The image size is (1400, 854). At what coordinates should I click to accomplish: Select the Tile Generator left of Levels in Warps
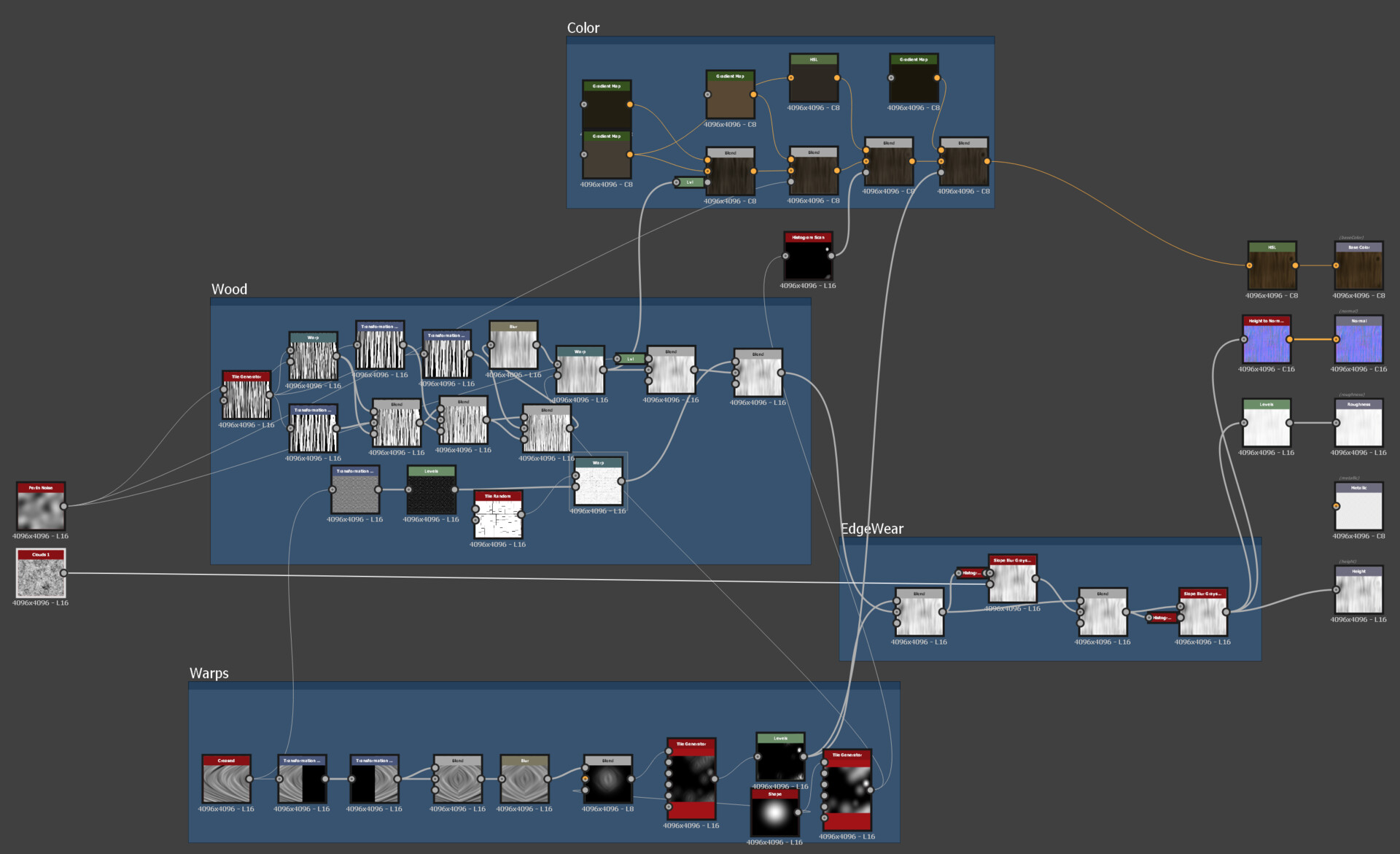click(x=691, y=779)
